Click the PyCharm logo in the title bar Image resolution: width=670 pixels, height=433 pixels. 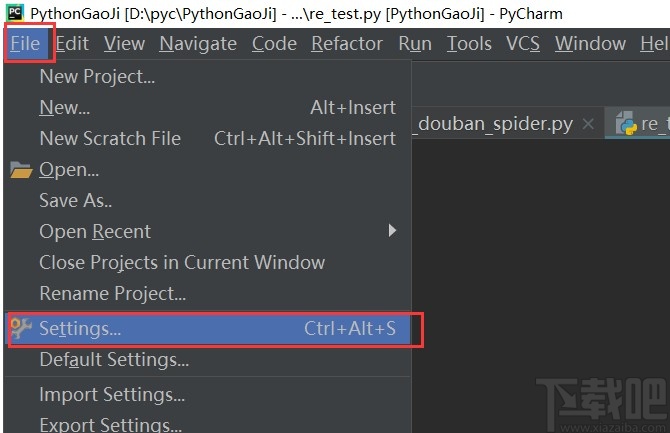click(15, 14)
